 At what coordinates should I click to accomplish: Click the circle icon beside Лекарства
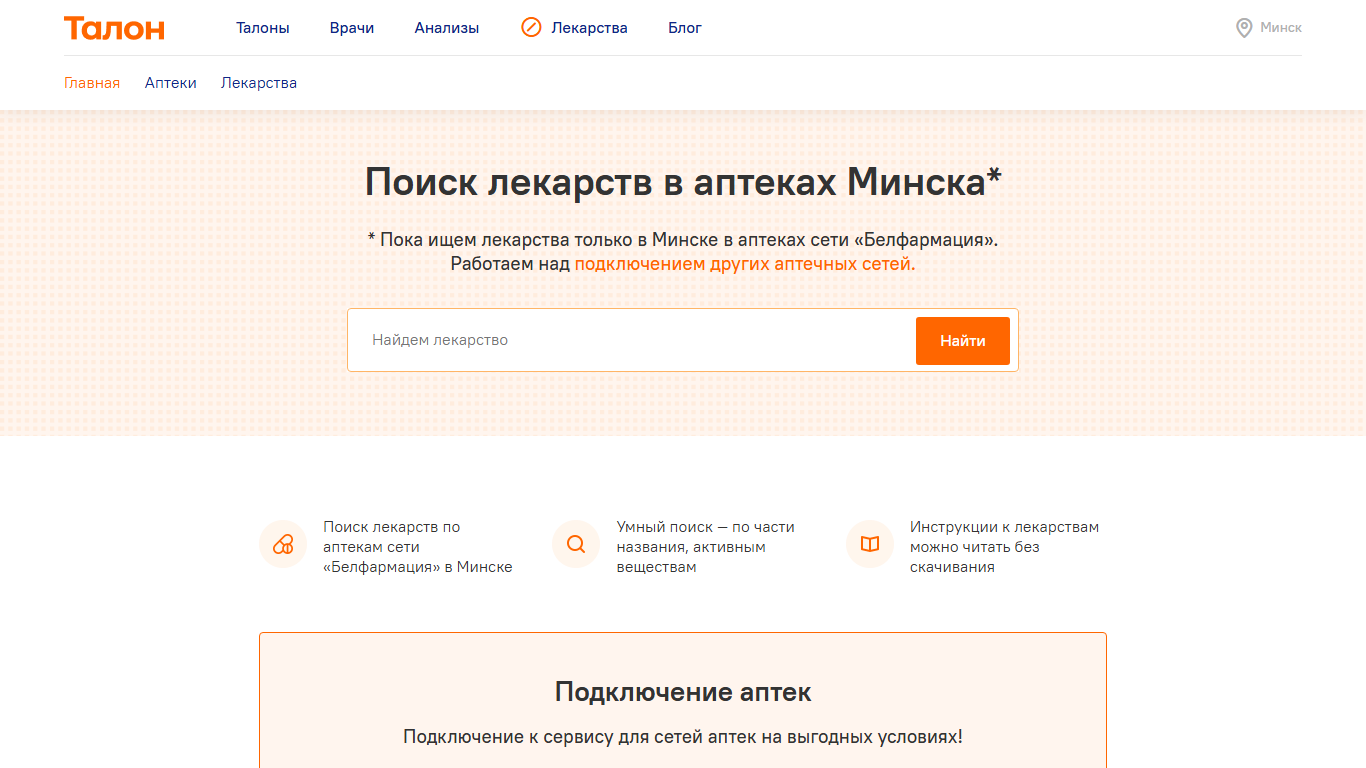531,28
